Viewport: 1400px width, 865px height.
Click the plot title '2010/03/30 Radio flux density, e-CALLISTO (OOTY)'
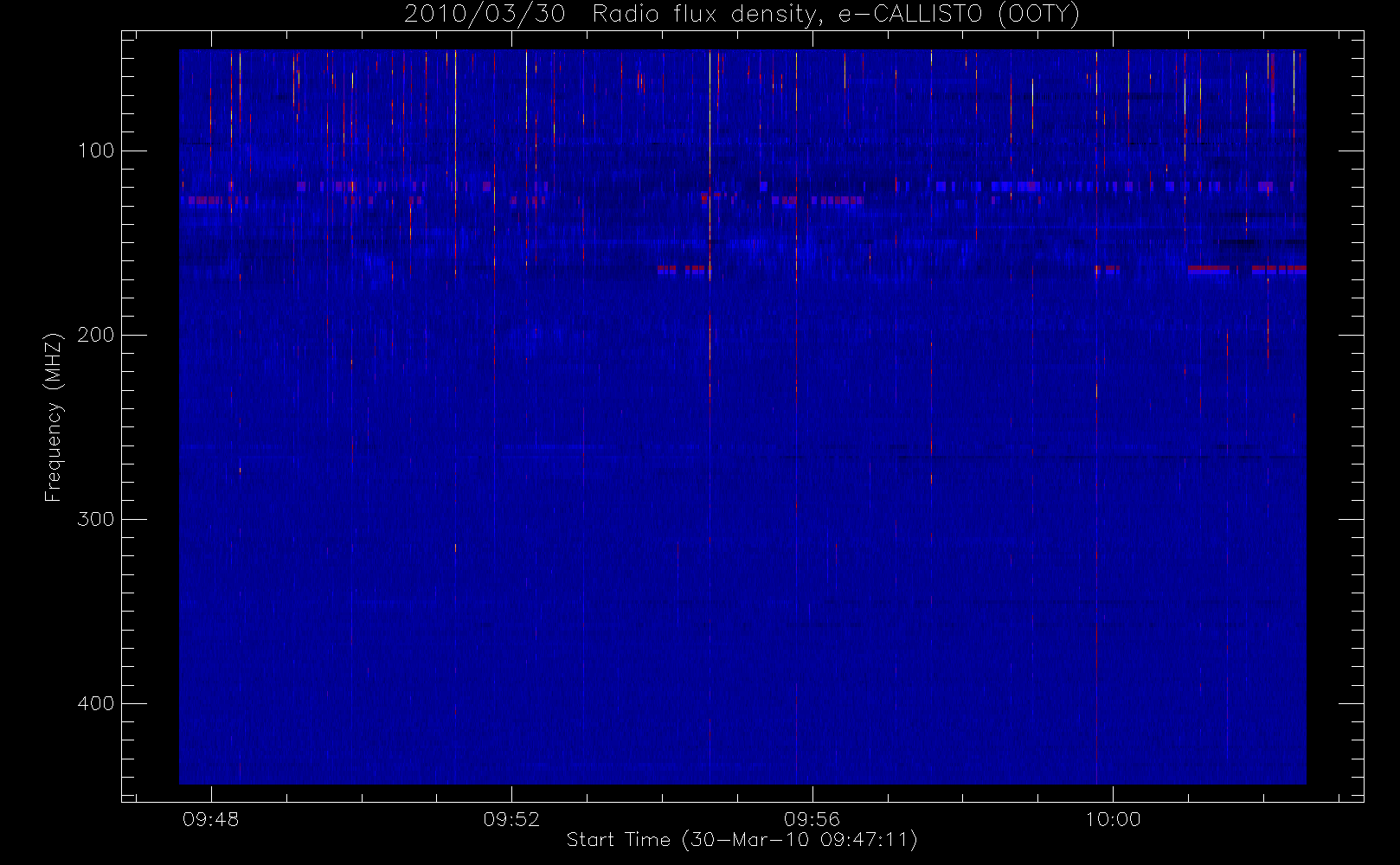742,15
